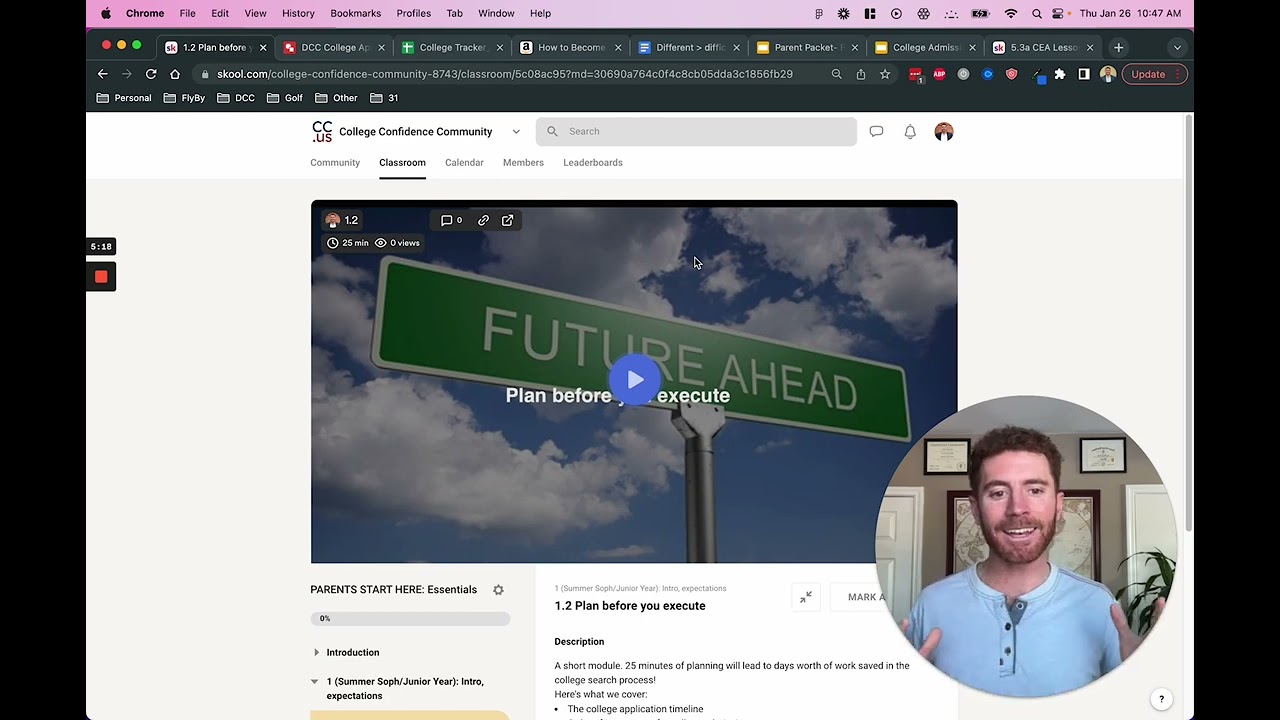The image size is (1280, 720).
Task: Switch to the Parent Packet browser tab
Action: [x=806, y=47]
